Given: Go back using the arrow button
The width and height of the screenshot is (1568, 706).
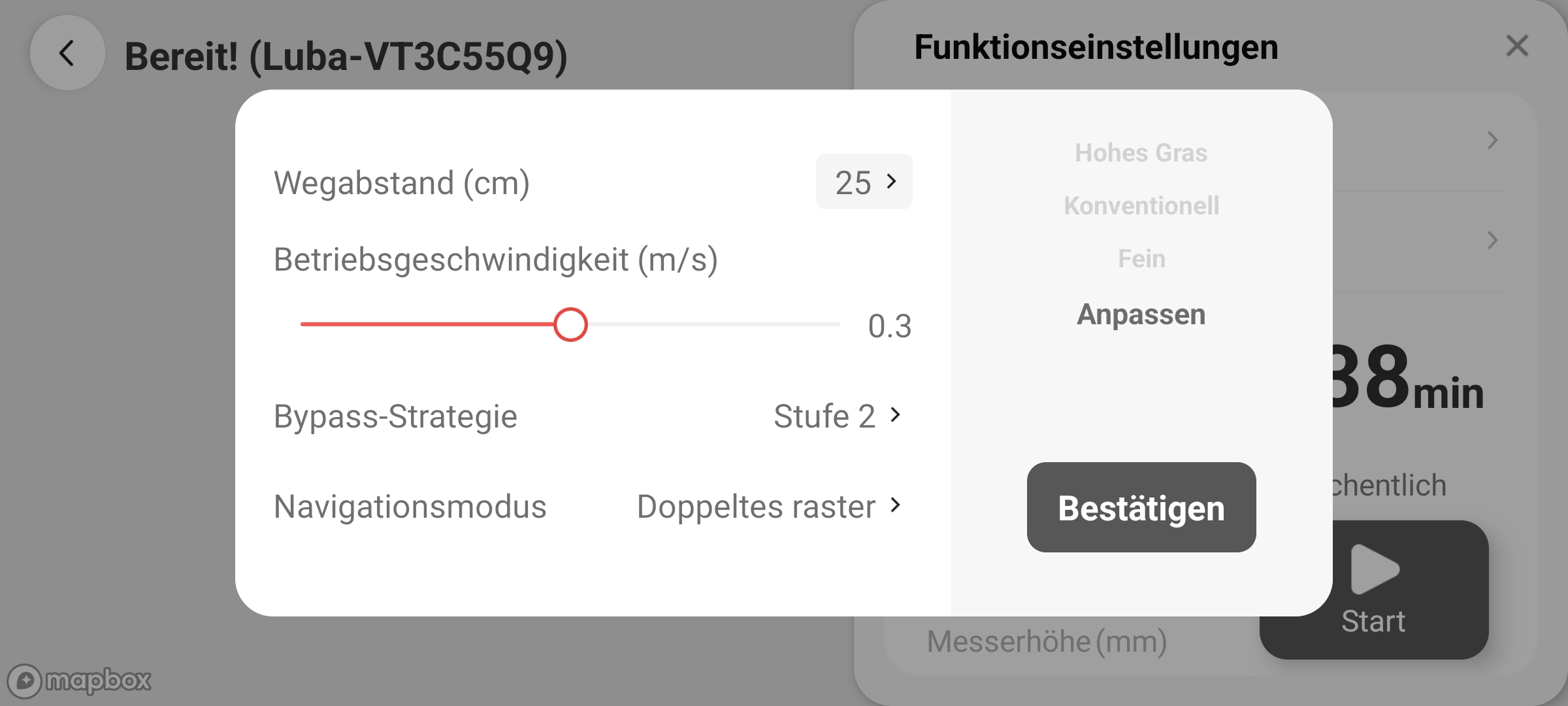Looking at the screenshot, I should click(x=67, y=54).
